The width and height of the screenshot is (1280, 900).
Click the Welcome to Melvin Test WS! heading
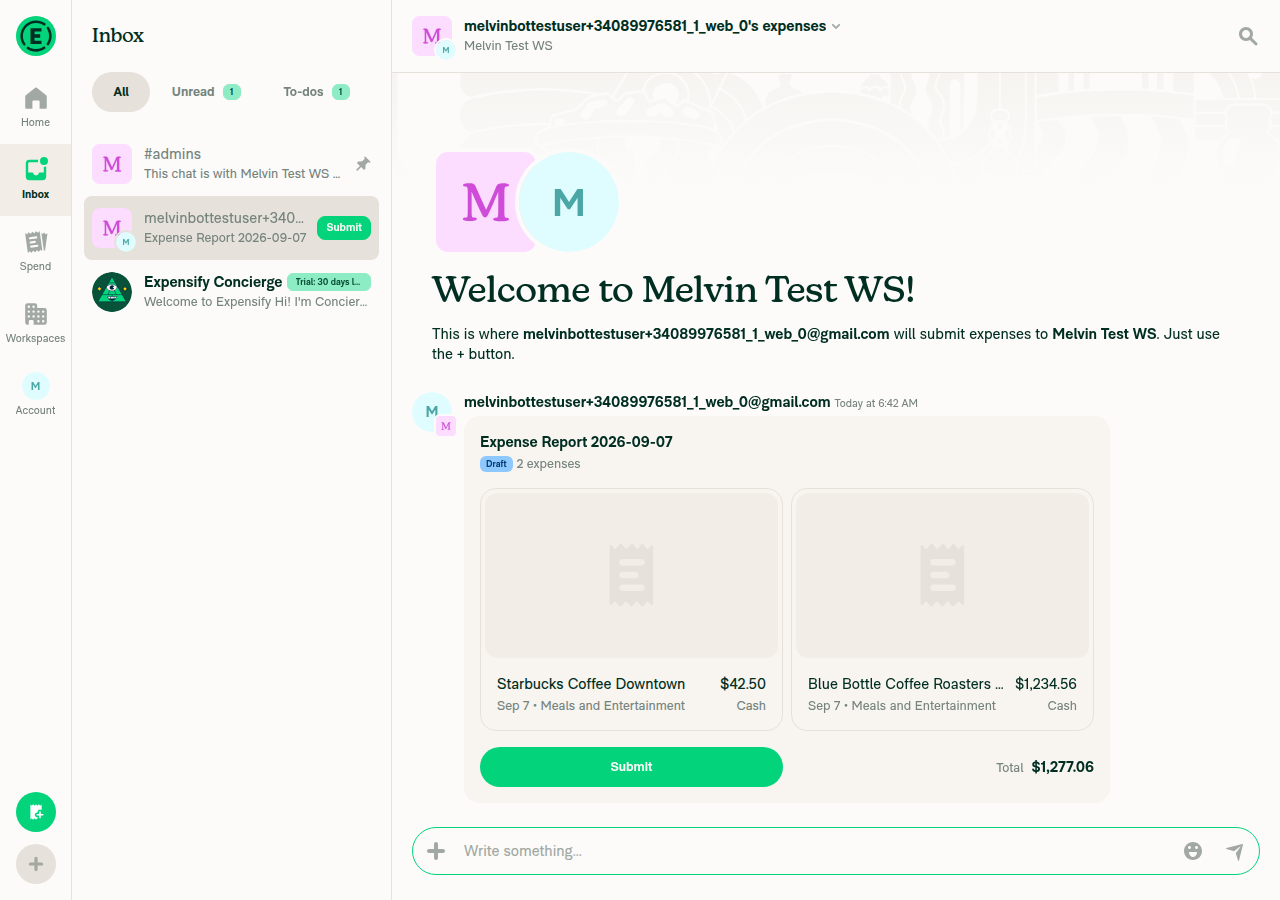(x=673, y=289)
